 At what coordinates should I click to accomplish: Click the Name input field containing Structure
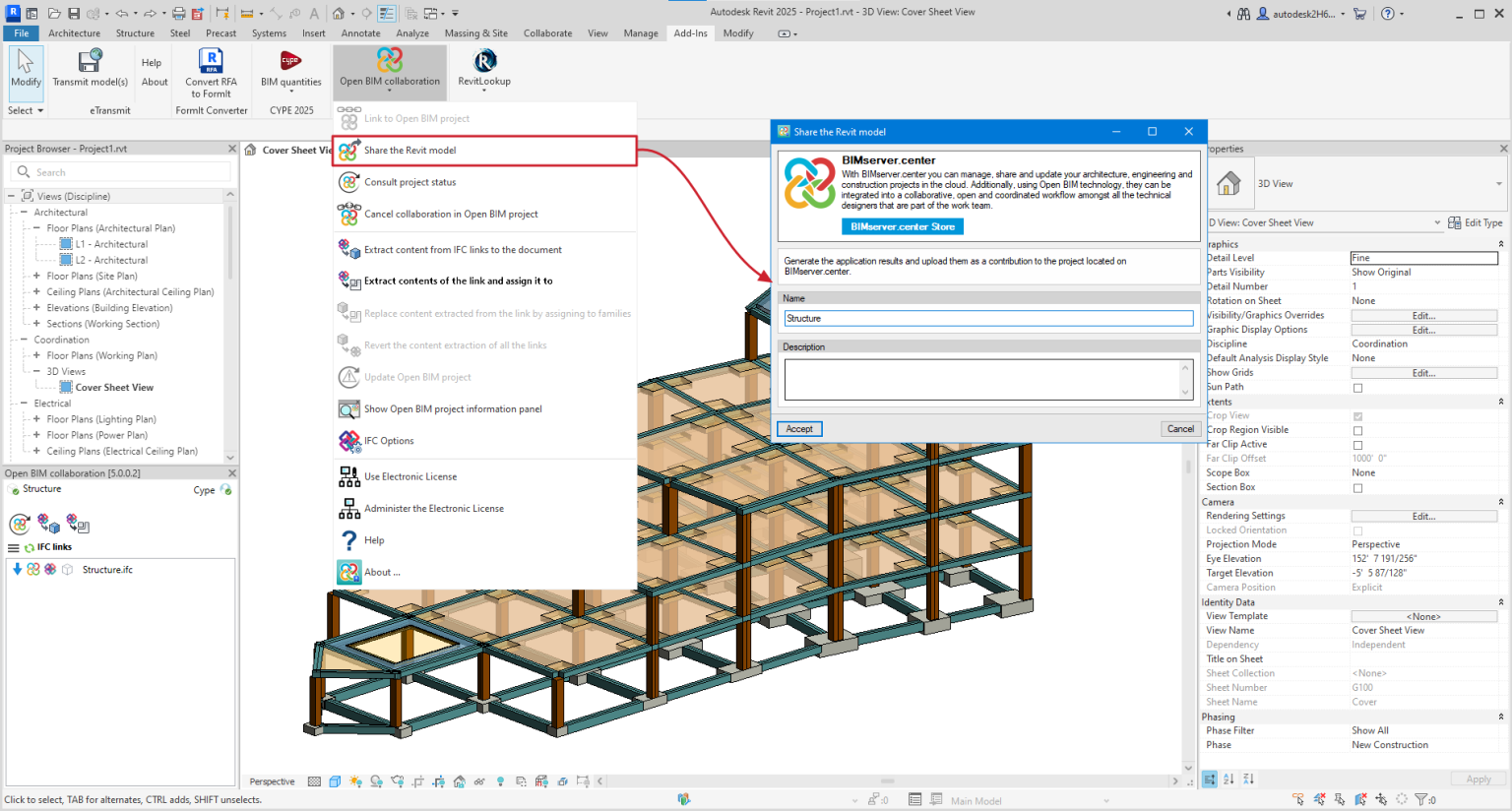point(988,319)
